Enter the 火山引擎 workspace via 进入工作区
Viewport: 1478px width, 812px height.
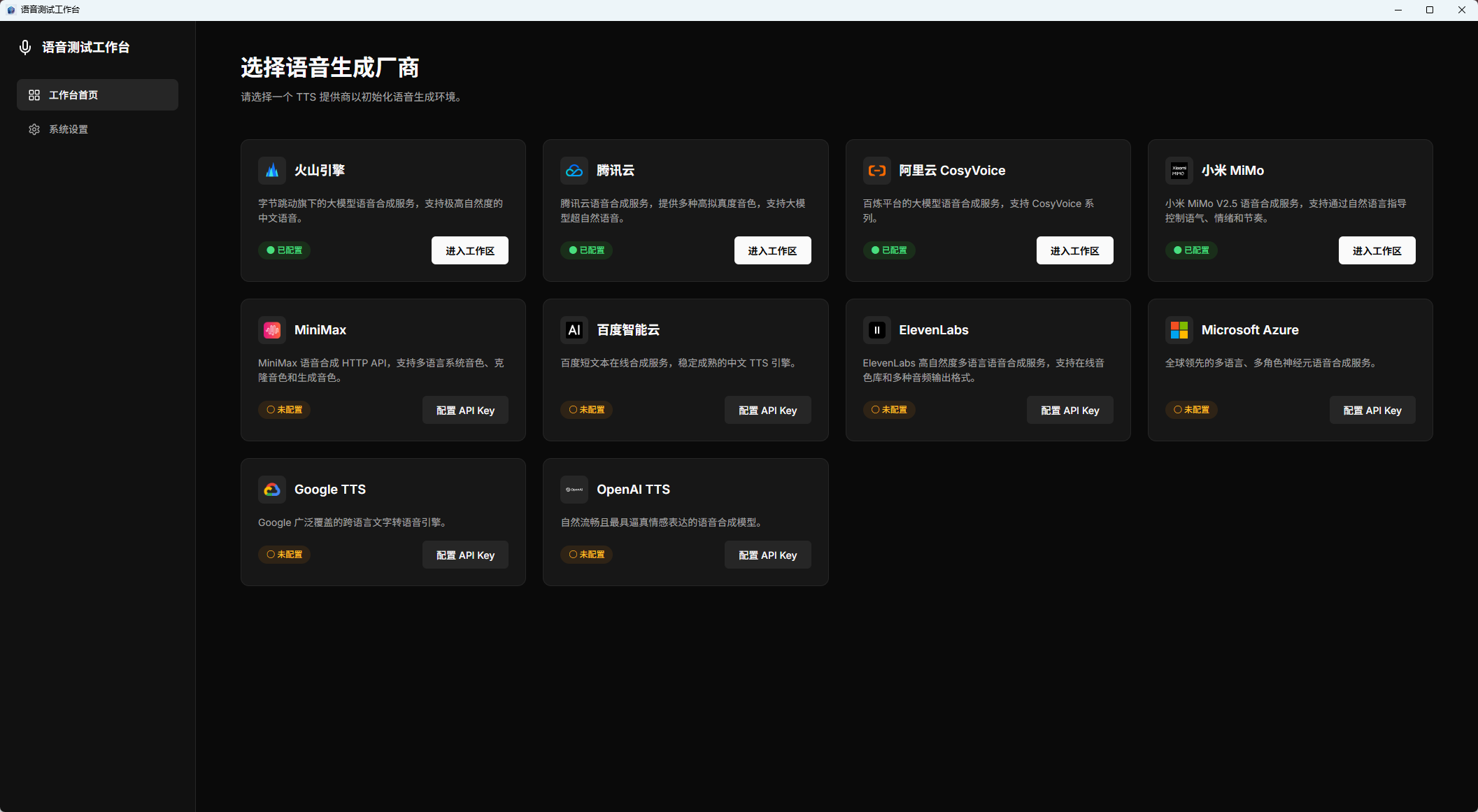[x=470, y=250]
